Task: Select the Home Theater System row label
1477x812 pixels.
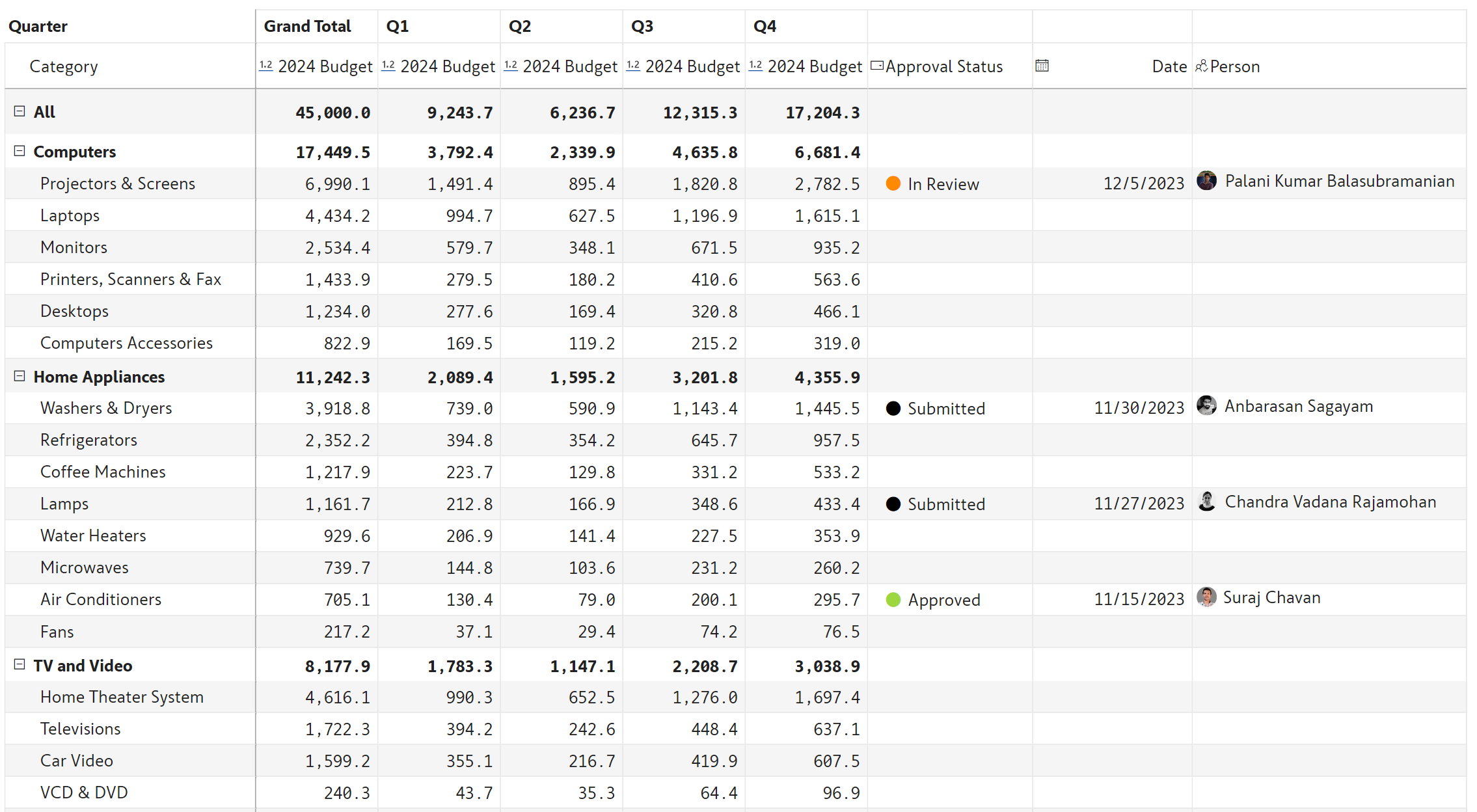Action: [x=122, y=697]
